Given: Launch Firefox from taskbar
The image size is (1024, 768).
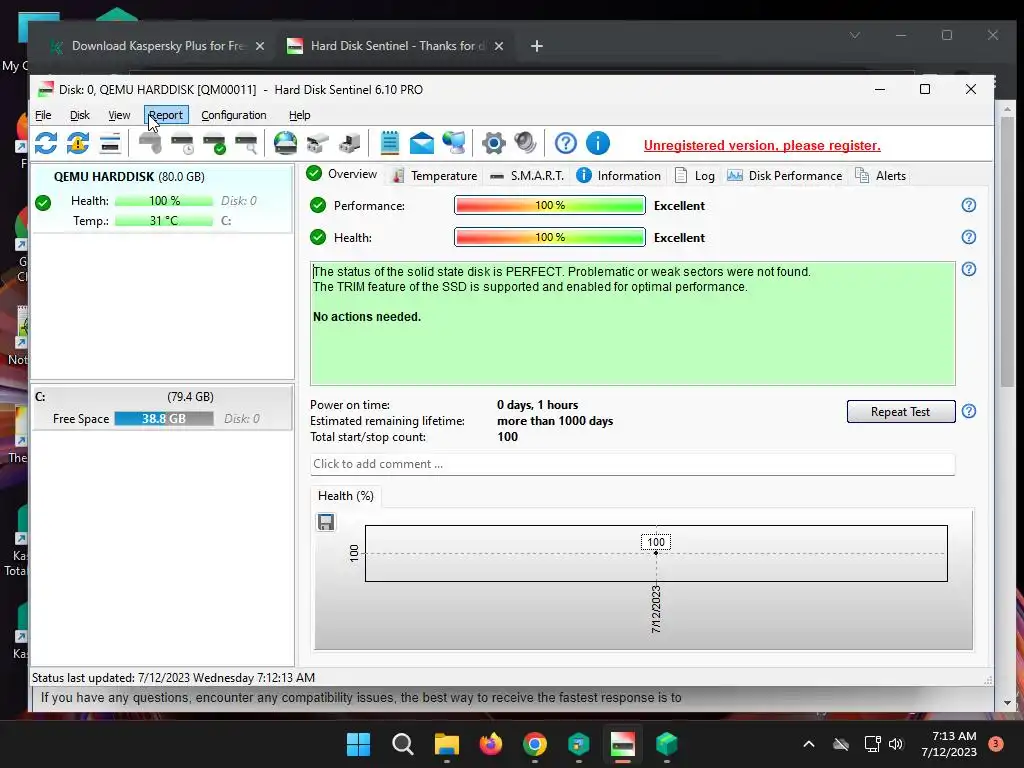Looking at the screenshot, I should [x=490, y=744].
